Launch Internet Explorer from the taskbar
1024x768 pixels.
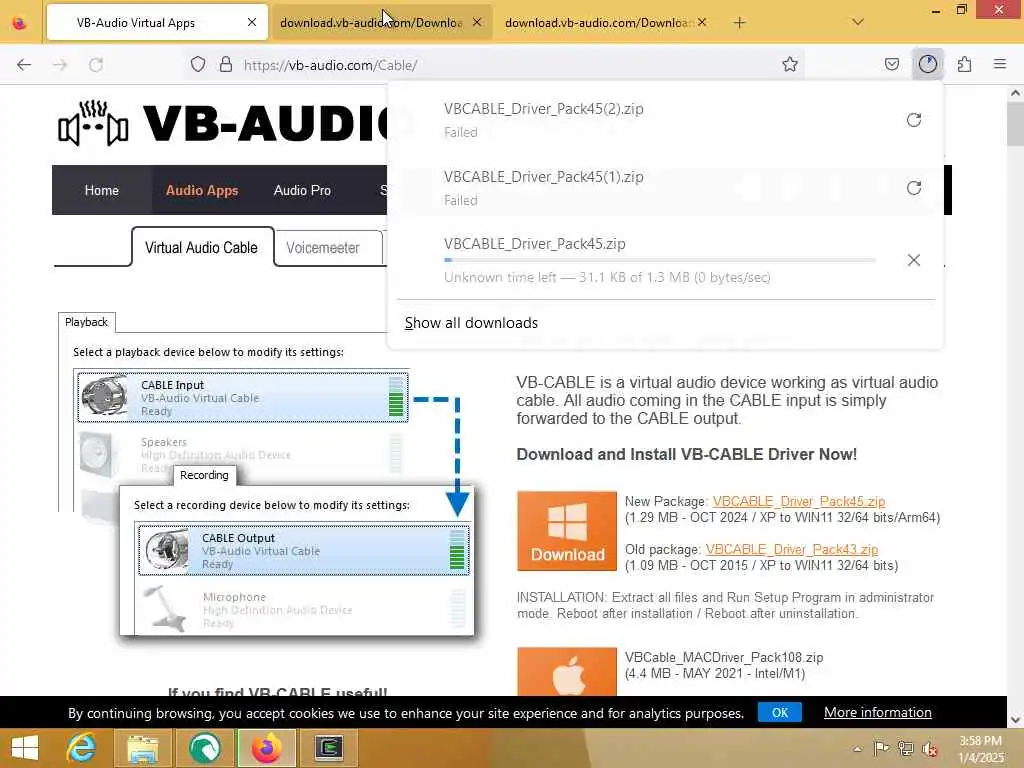click(x=81, y=748)
